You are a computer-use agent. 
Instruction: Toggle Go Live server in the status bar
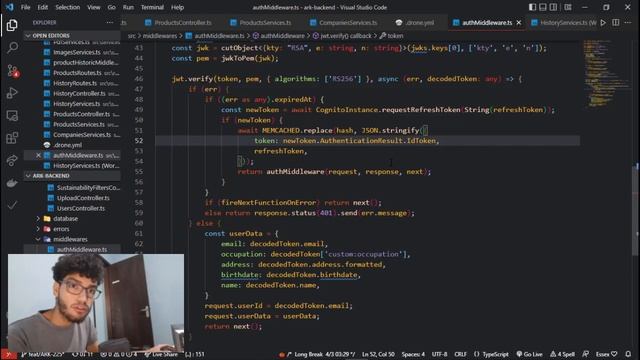(529, 354)
